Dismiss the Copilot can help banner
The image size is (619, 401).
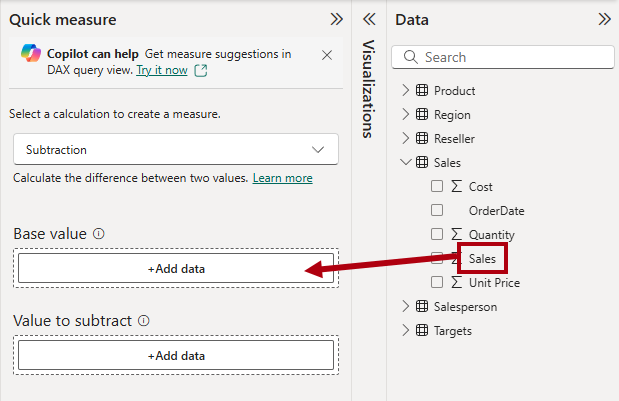coord(327,55)
